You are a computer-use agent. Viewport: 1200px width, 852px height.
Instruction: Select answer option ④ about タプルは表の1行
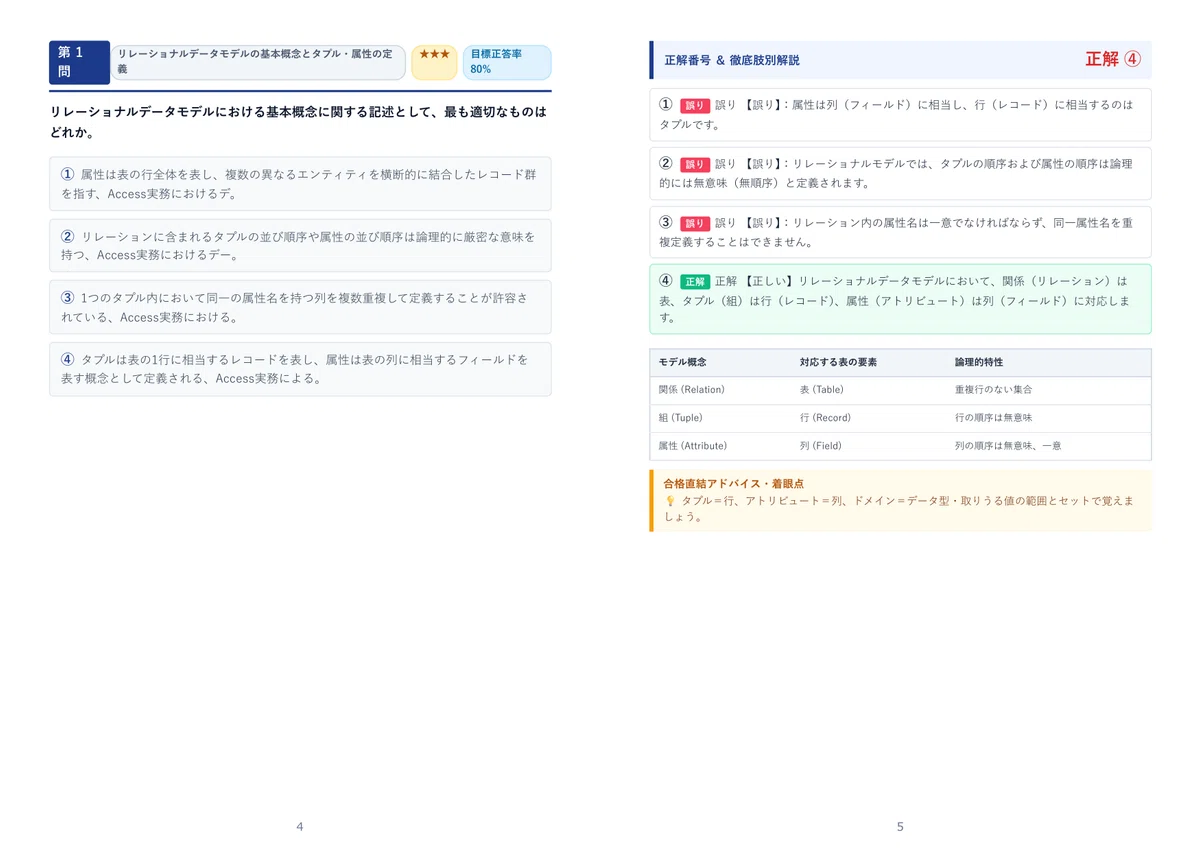coord(300,369)
